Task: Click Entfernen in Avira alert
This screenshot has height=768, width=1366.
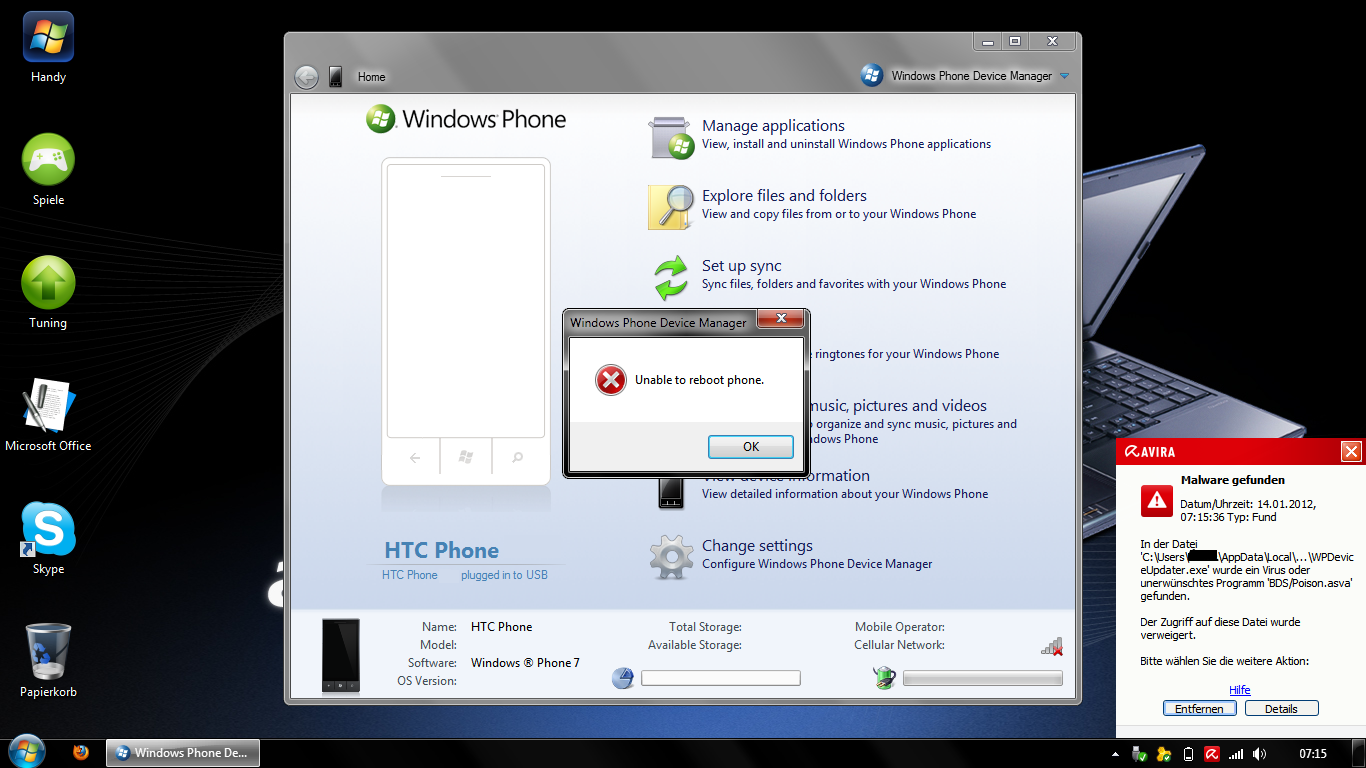Action: pyautogui.click(x=1199, y=709)
